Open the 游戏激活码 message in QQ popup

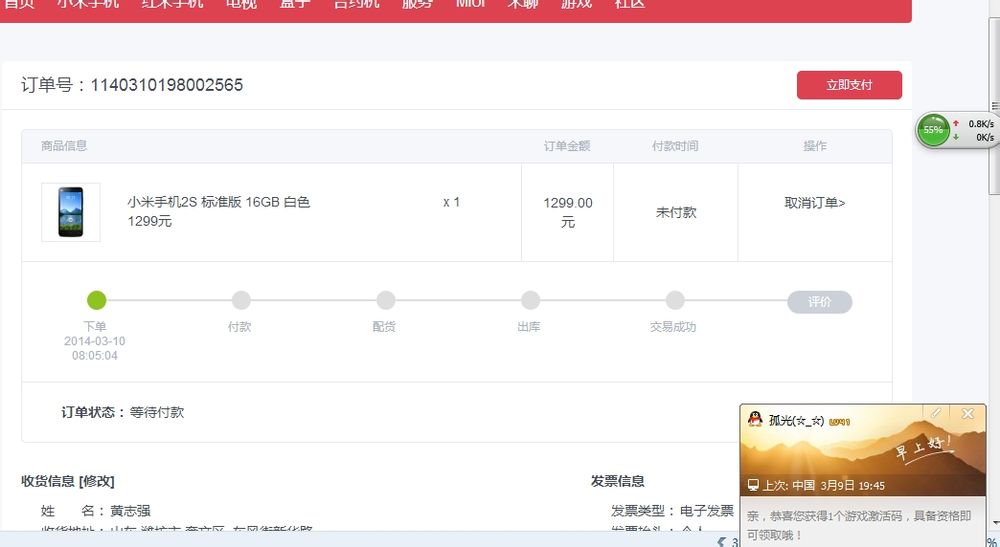coord(859,525)
